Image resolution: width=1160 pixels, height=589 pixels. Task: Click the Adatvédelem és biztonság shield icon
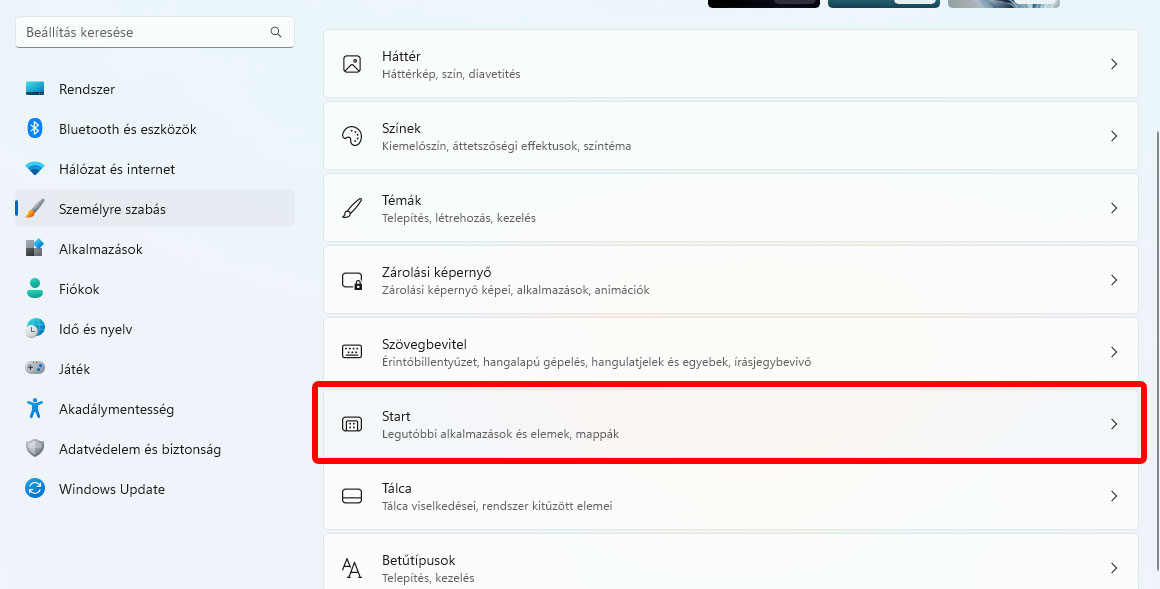click(35, 449)
